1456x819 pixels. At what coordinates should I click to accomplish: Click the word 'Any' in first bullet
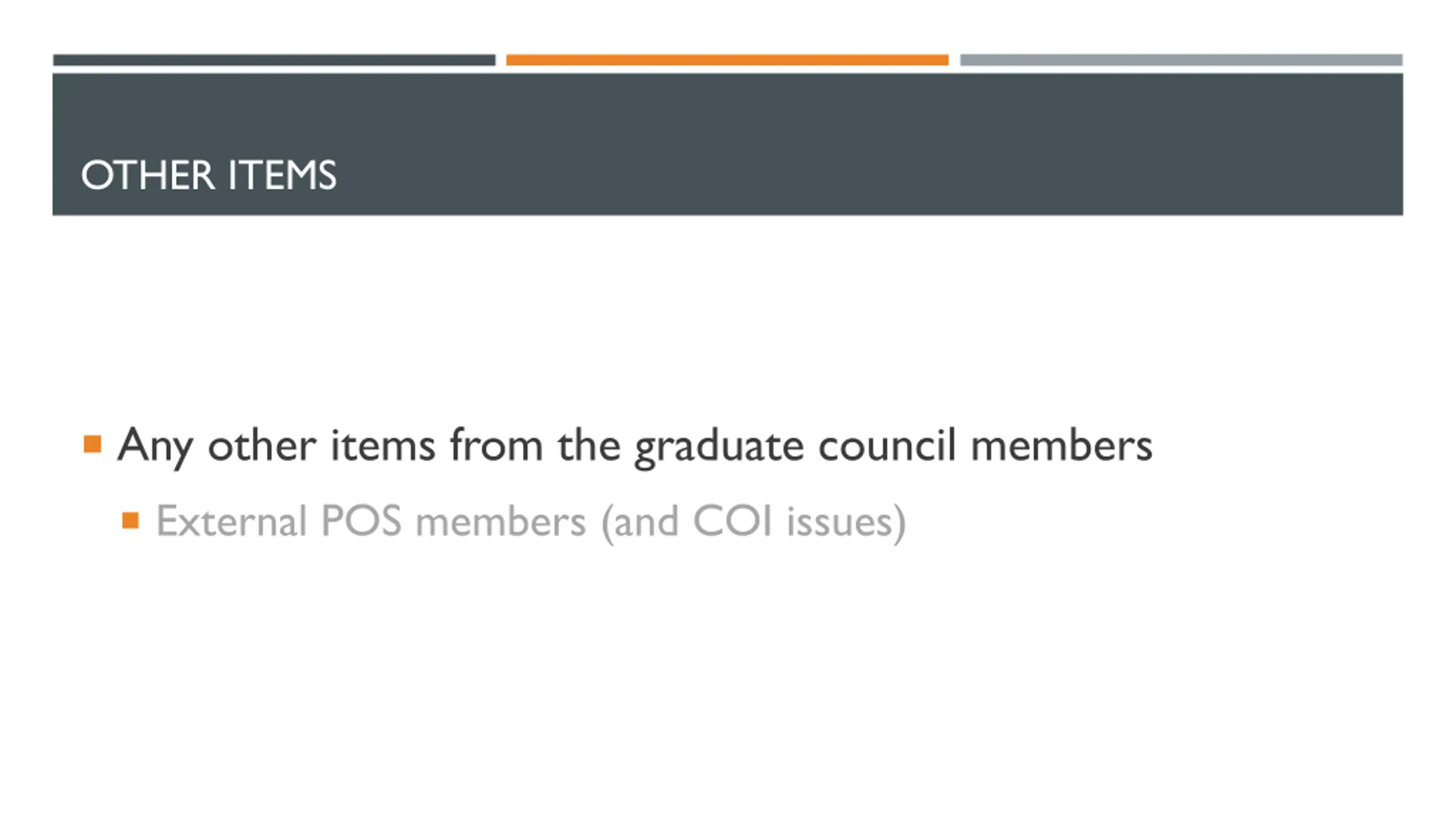(155, 446)
